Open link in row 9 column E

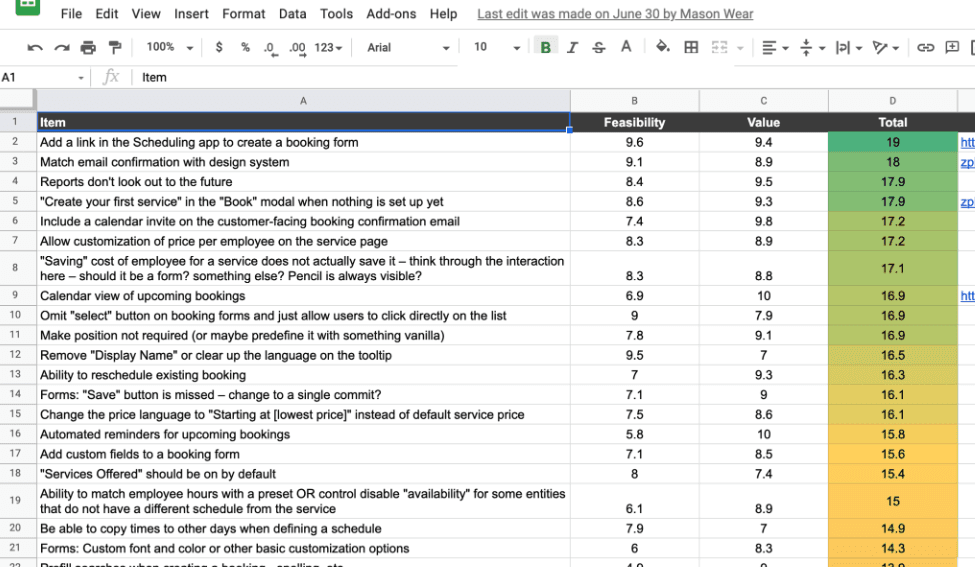tap(967, 296)
